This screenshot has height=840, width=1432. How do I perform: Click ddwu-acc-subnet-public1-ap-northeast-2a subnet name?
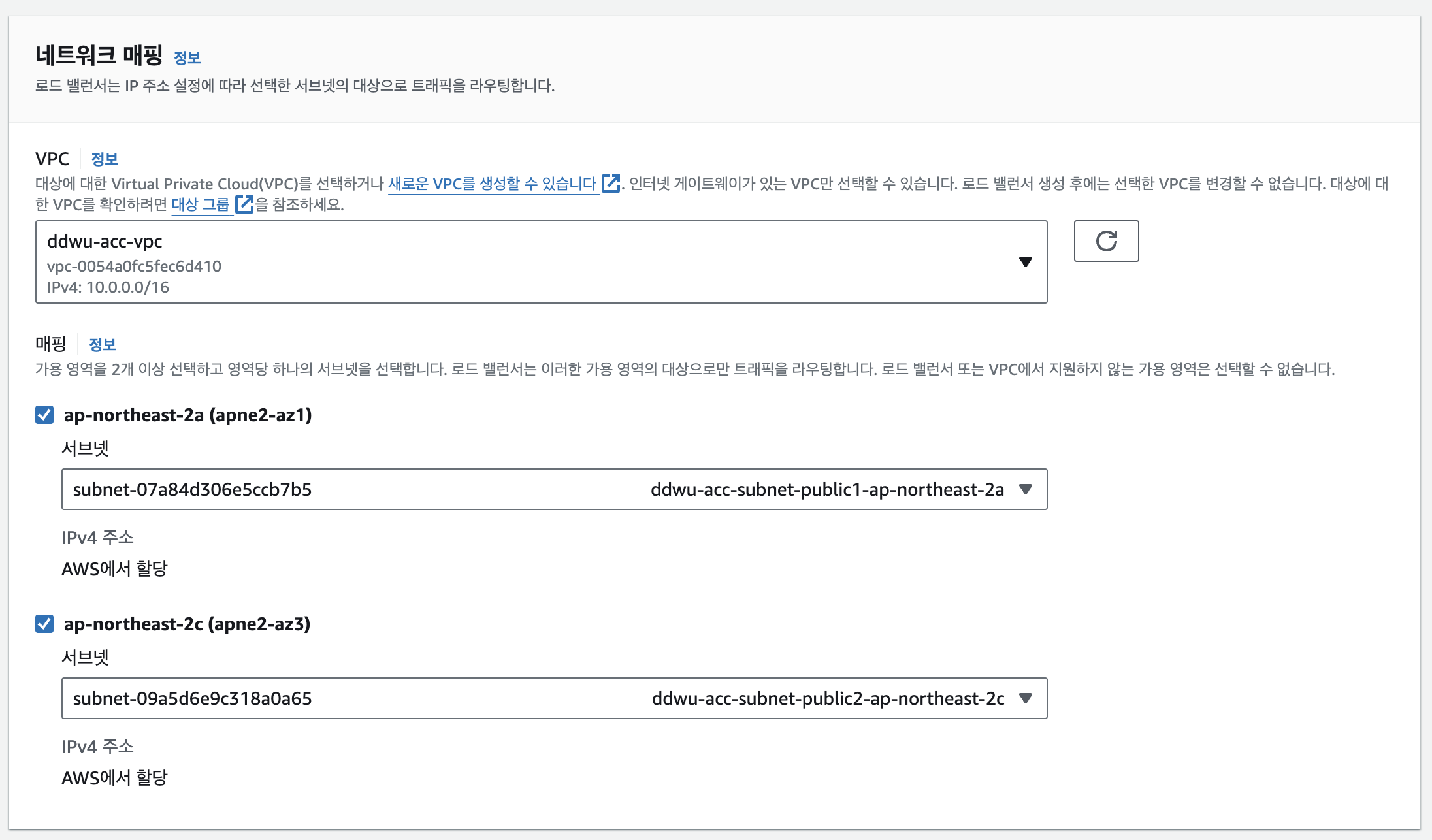pyautogui.click(x=827, y=489)
